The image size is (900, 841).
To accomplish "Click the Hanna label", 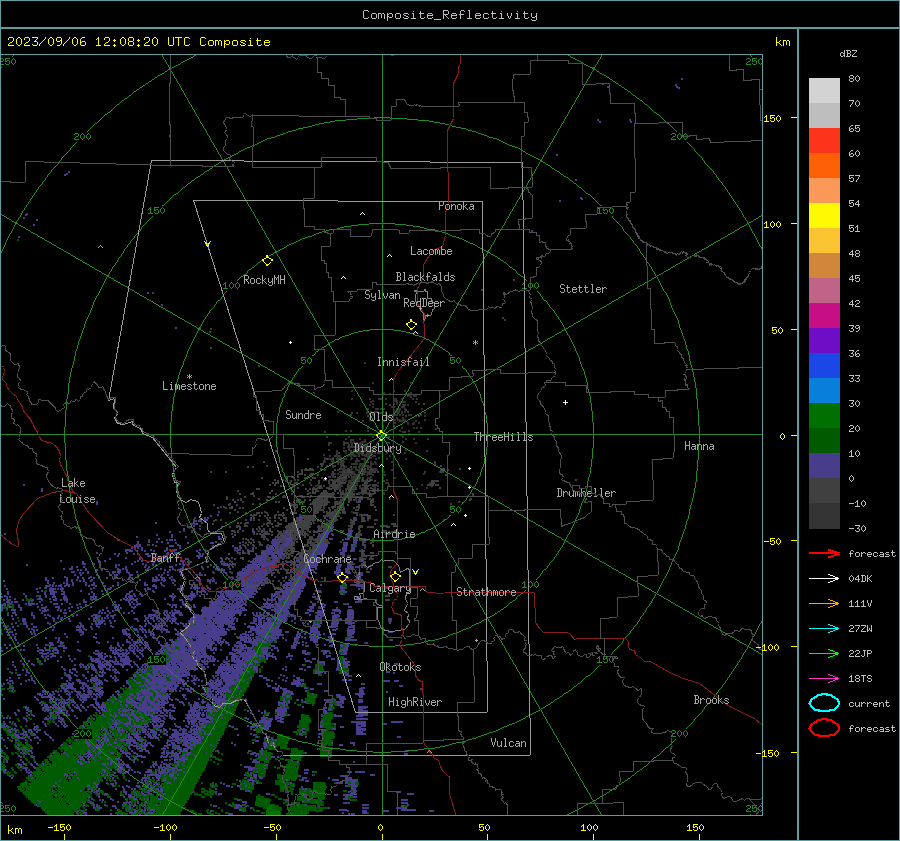I will click(699, 446).
